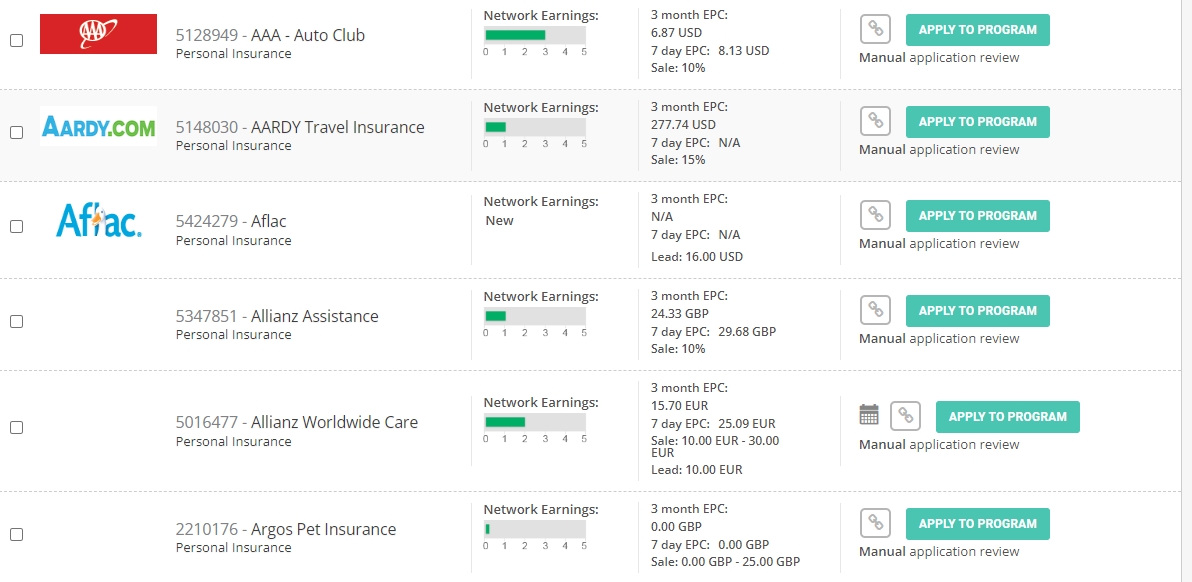Open the Allianz Worldwide Care advertiser link

point(334,422)
